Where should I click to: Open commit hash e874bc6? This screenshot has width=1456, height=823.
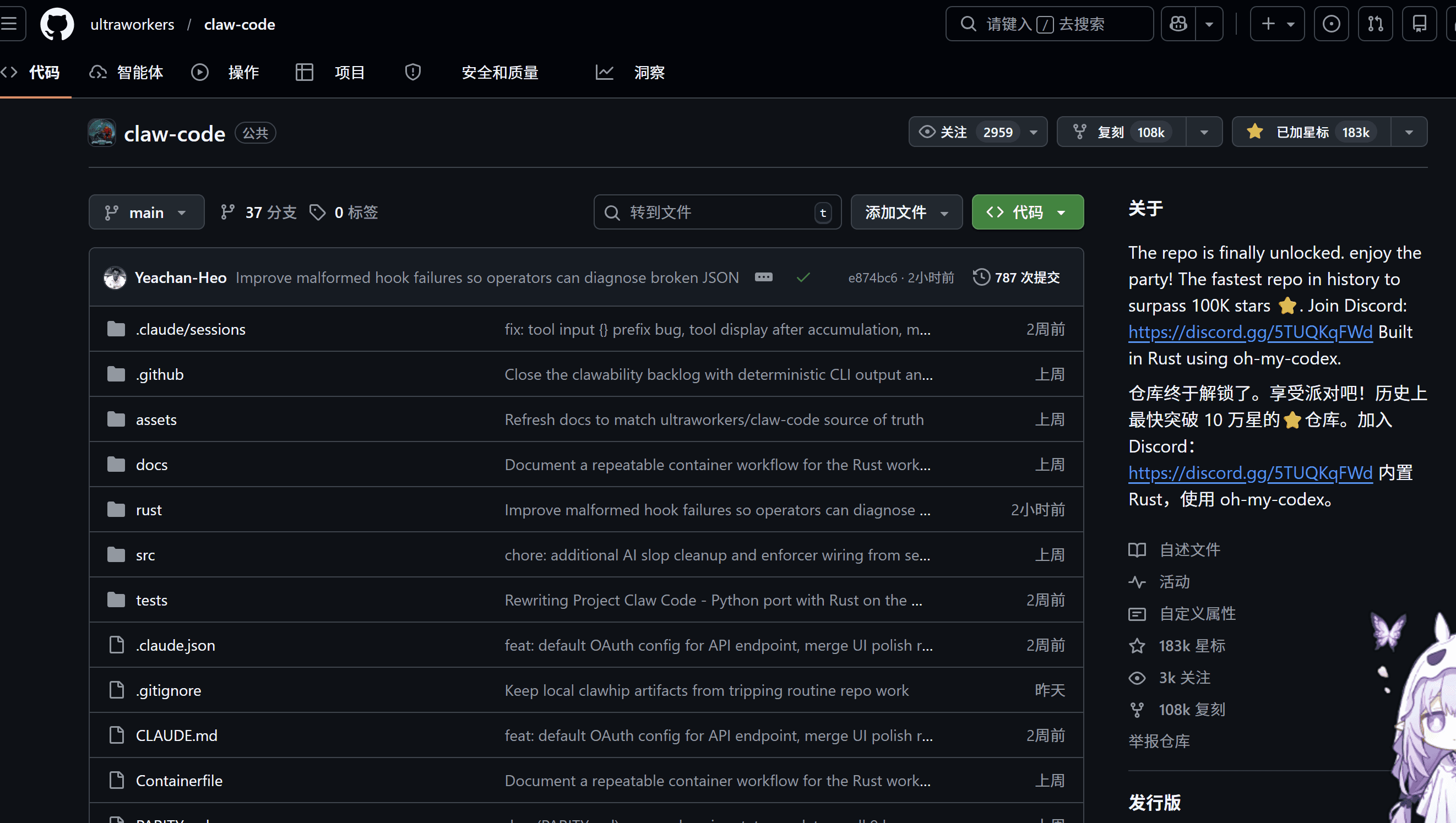point(872,277)
